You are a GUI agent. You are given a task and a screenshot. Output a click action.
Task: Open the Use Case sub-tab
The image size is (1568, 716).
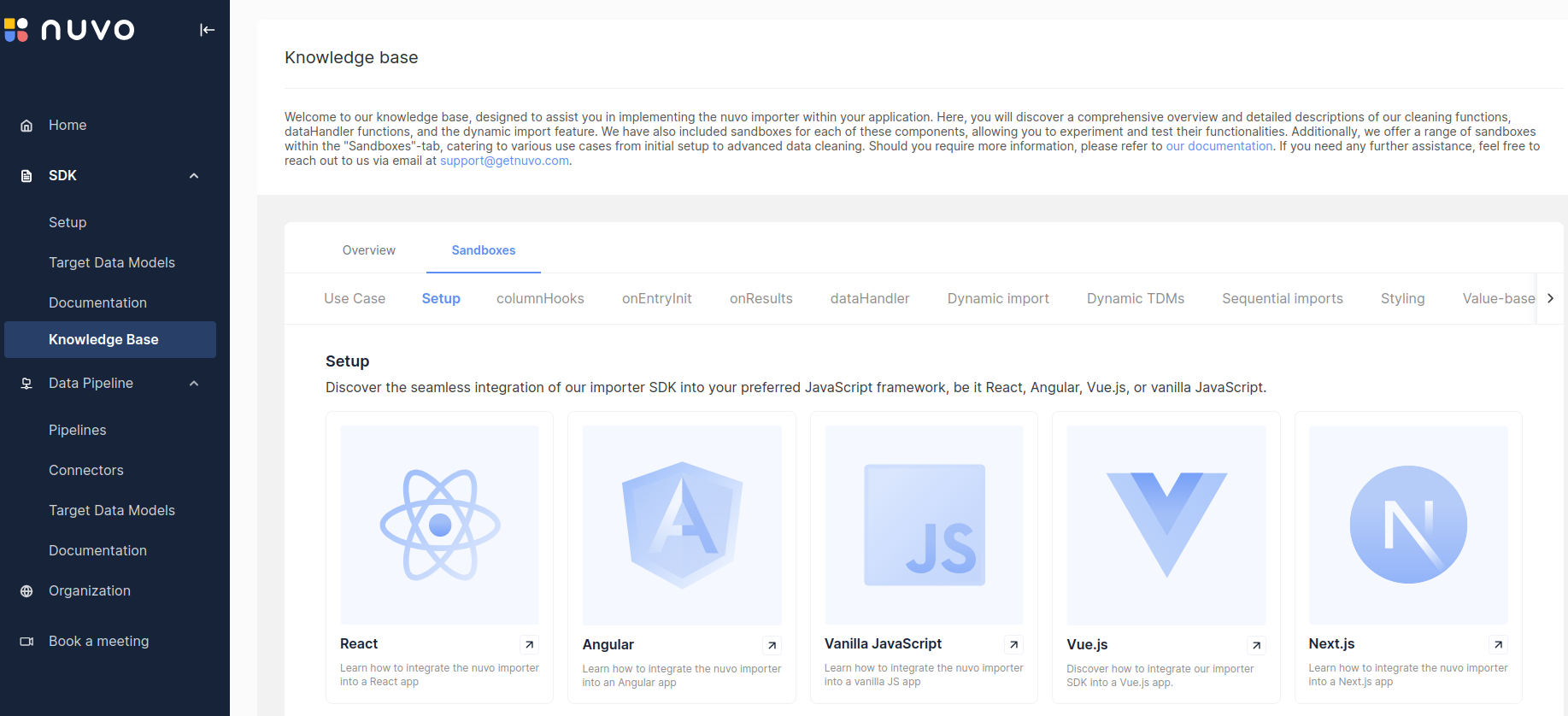click(x=355, y=298)
